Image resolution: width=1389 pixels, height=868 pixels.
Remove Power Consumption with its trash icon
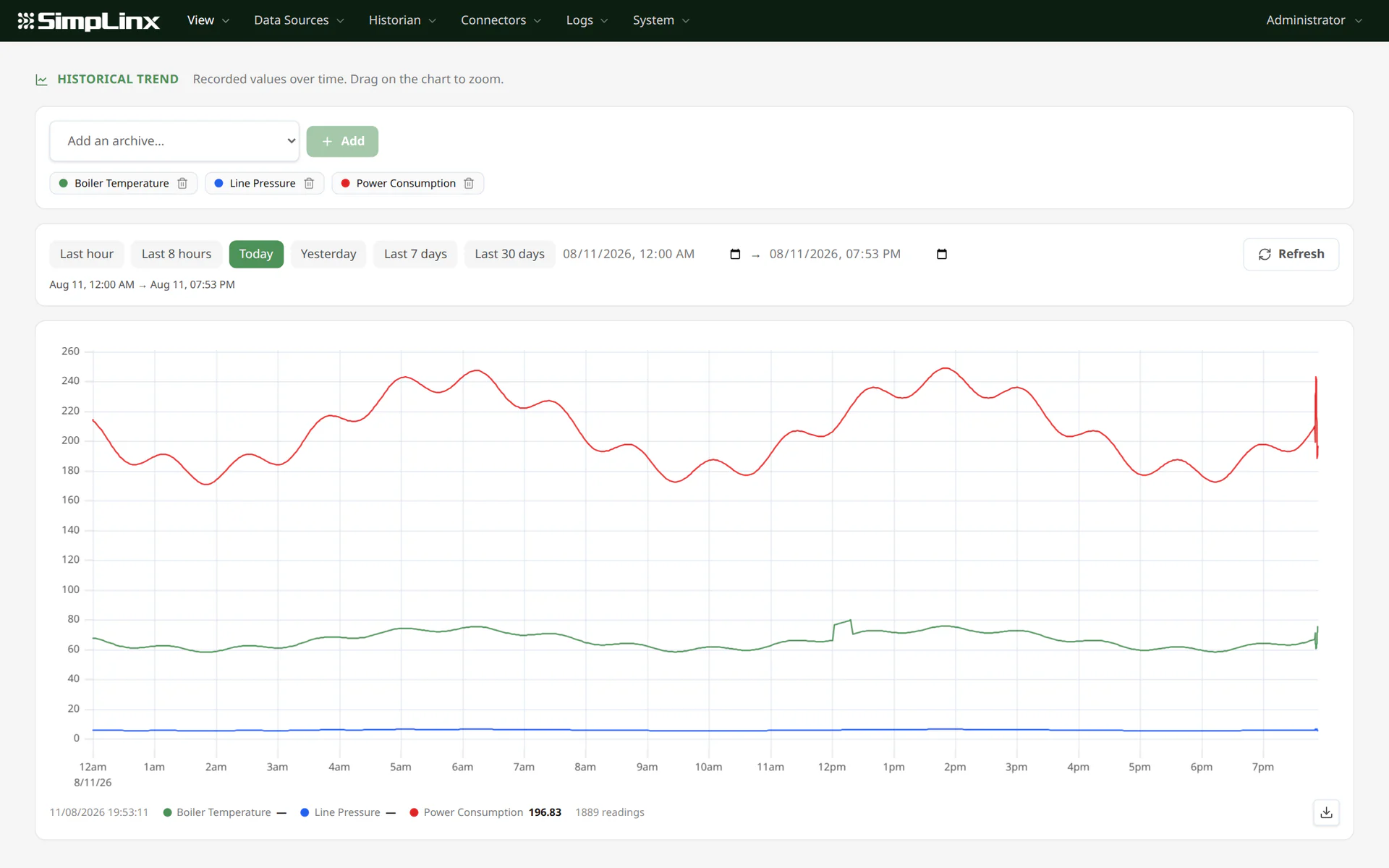(x=469, y=184)
